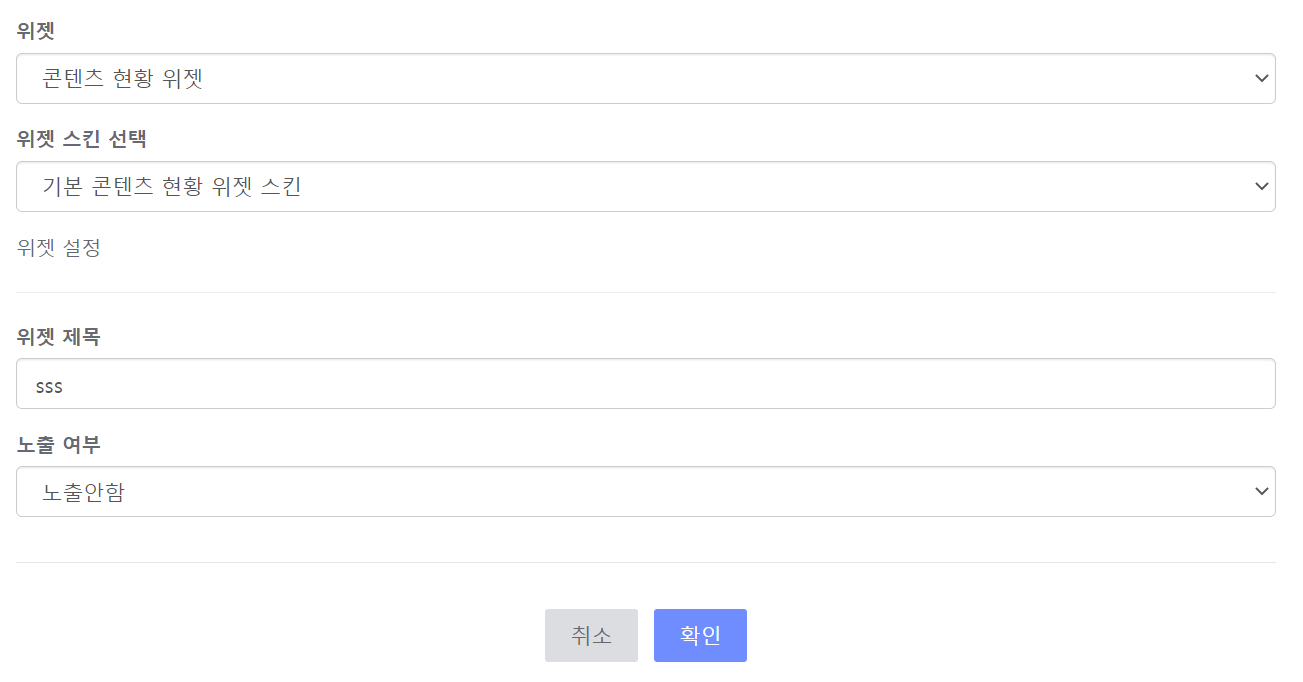Viewport: 1303px width, 682px height.
Task: Open the visibility dropdown showing 노출안함
Action: pos(646,491)
